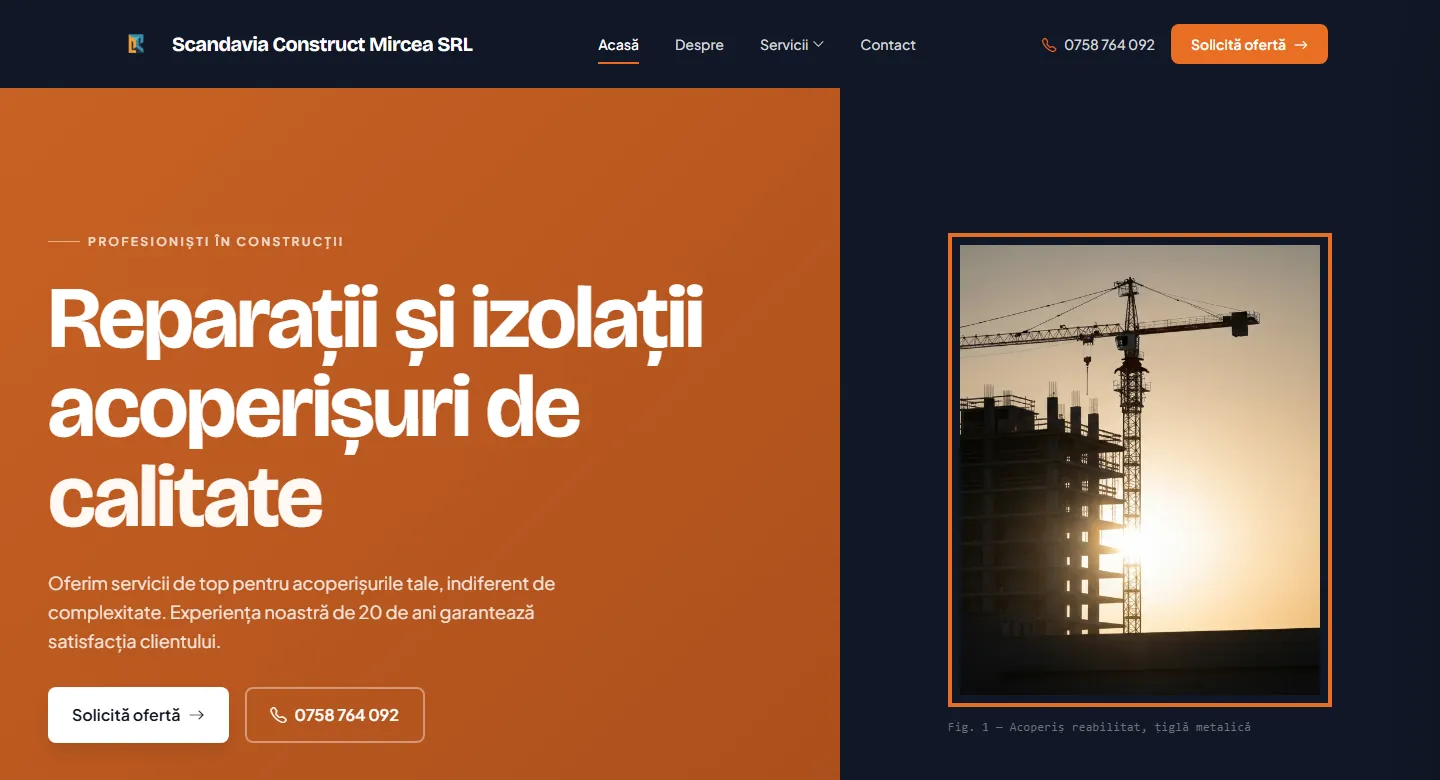The width and height of the screenshot is (1440, 780).
Task: Click the phone icon in the hero button
Action: (x=278, y=715)
